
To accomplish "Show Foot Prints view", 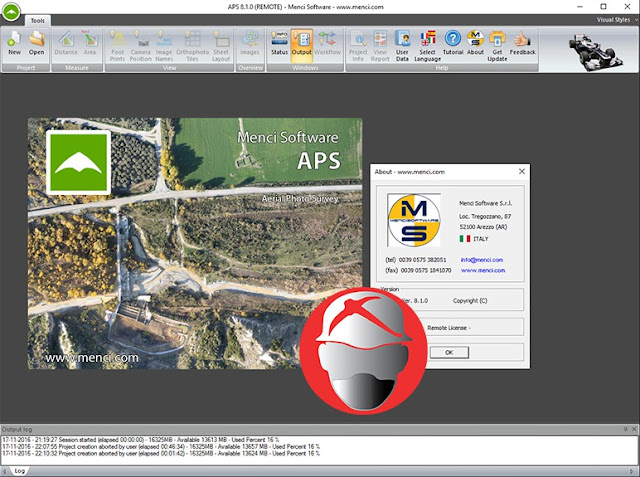I will coord(117,46).
